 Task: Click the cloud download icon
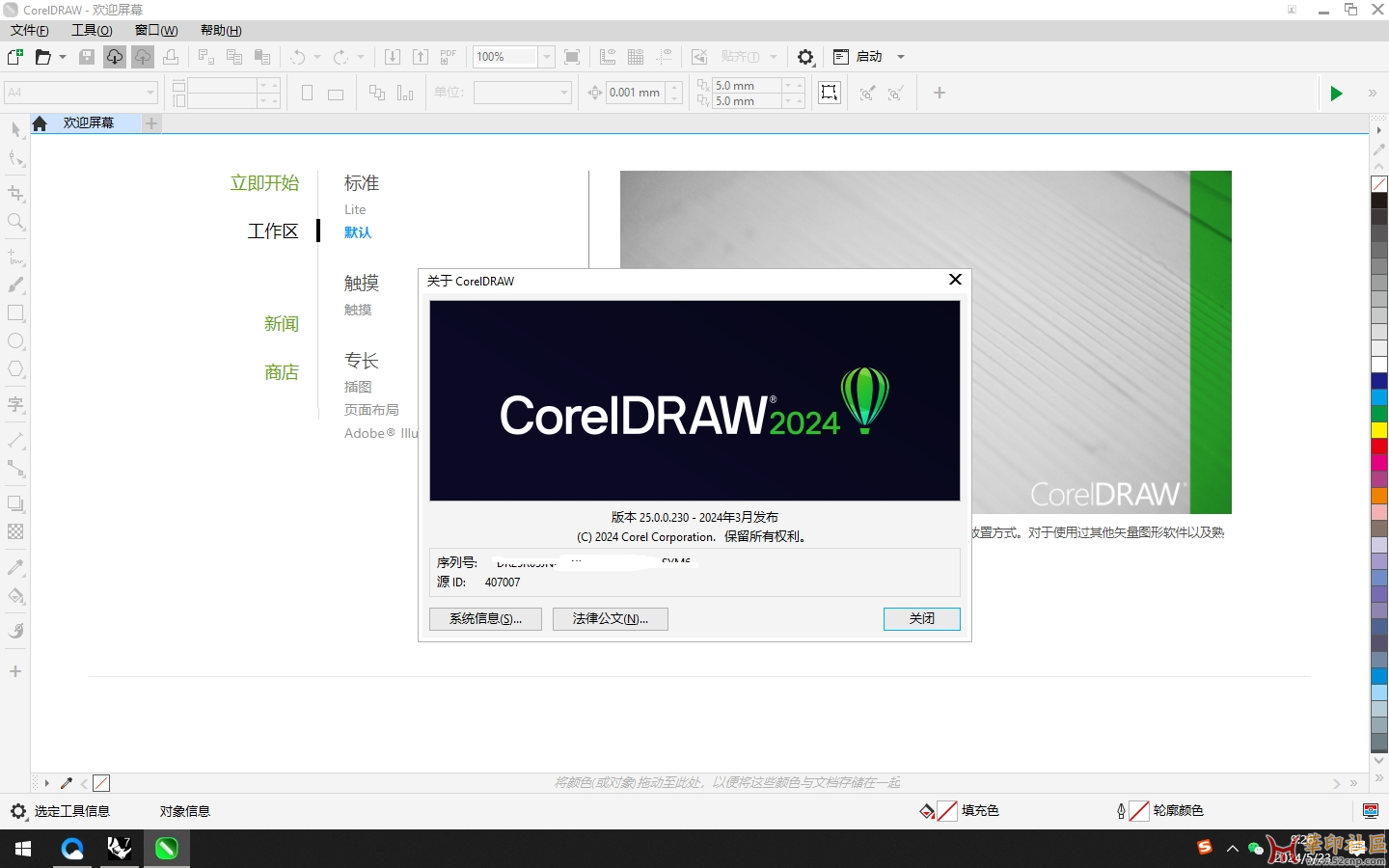[115, 57]
